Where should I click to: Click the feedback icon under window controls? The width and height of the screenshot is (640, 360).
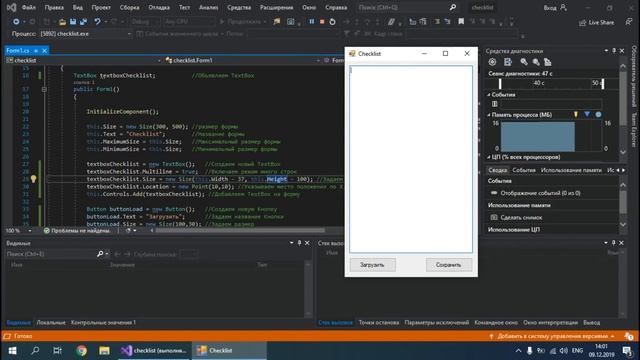629,22
